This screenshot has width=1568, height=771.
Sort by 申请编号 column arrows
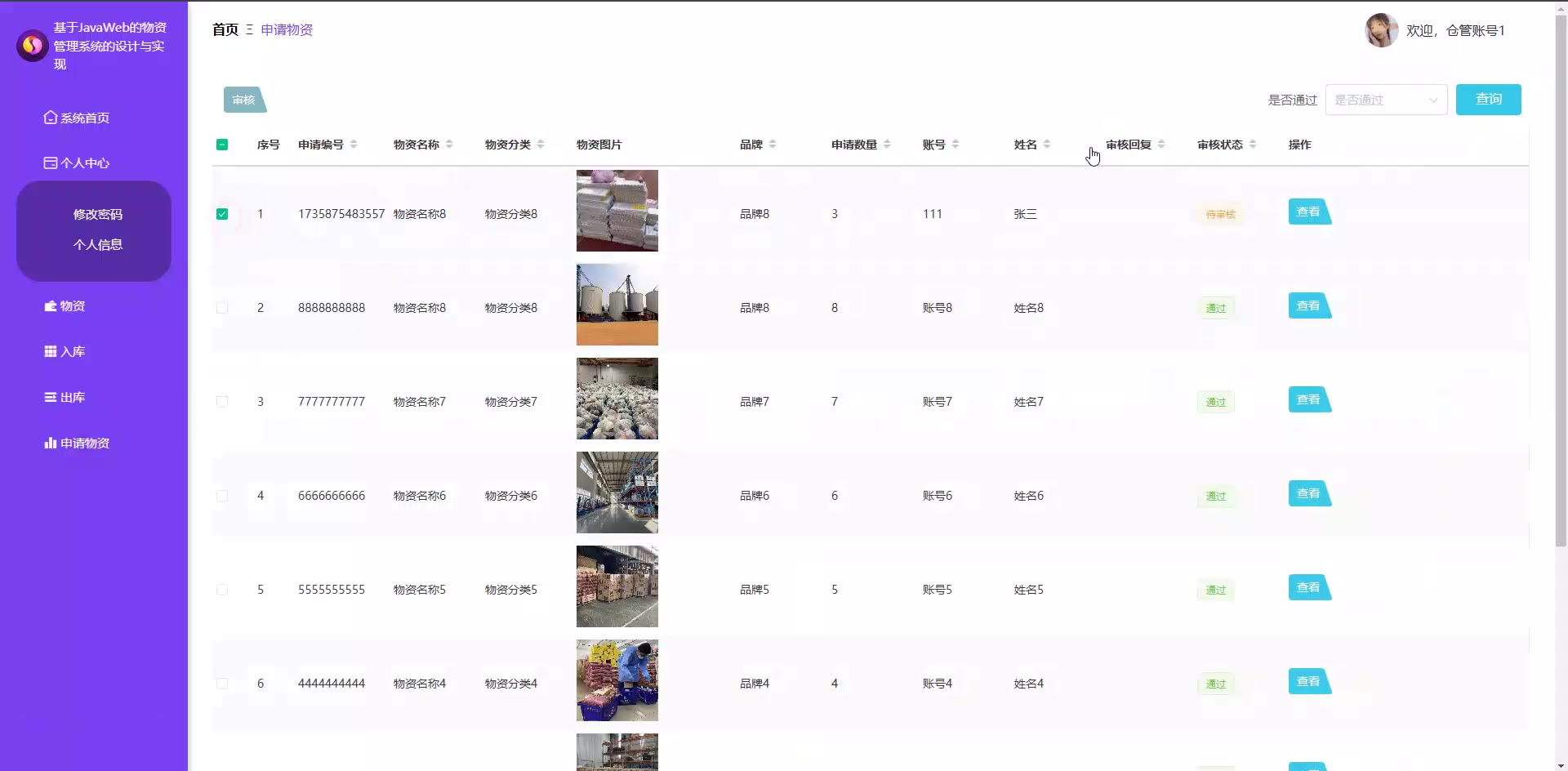pos(354,145)
